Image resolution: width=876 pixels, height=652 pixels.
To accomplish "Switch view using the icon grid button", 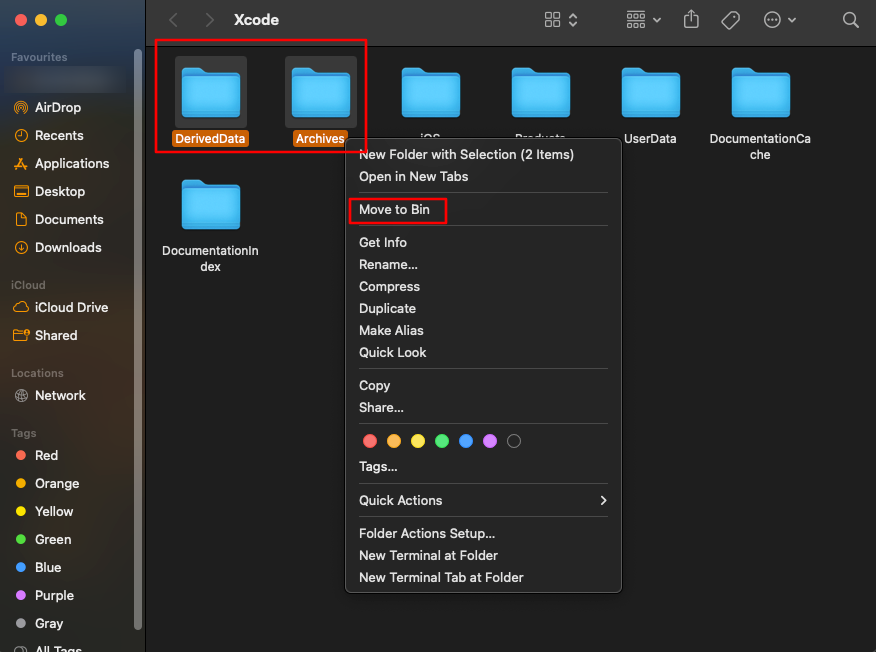I will [561, 20].
